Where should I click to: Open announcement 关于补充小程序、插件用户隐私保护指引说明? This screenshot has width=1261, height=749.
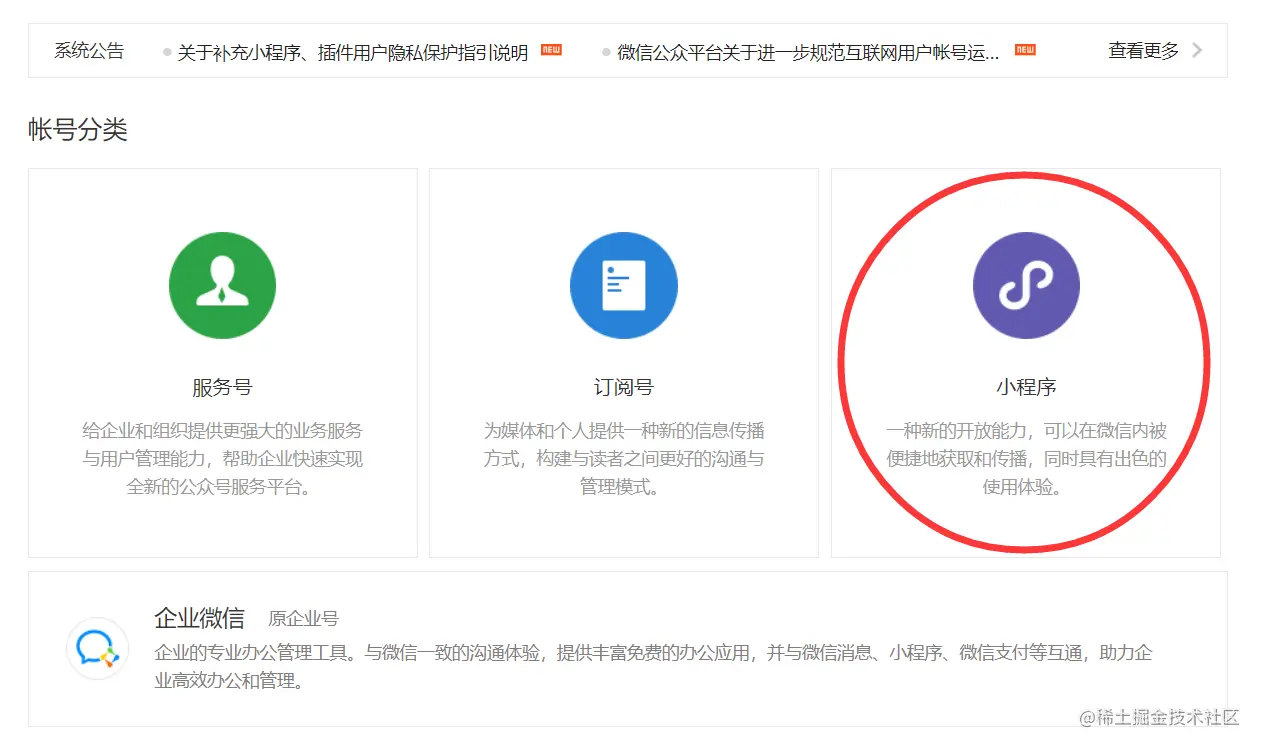coord(353,53)
